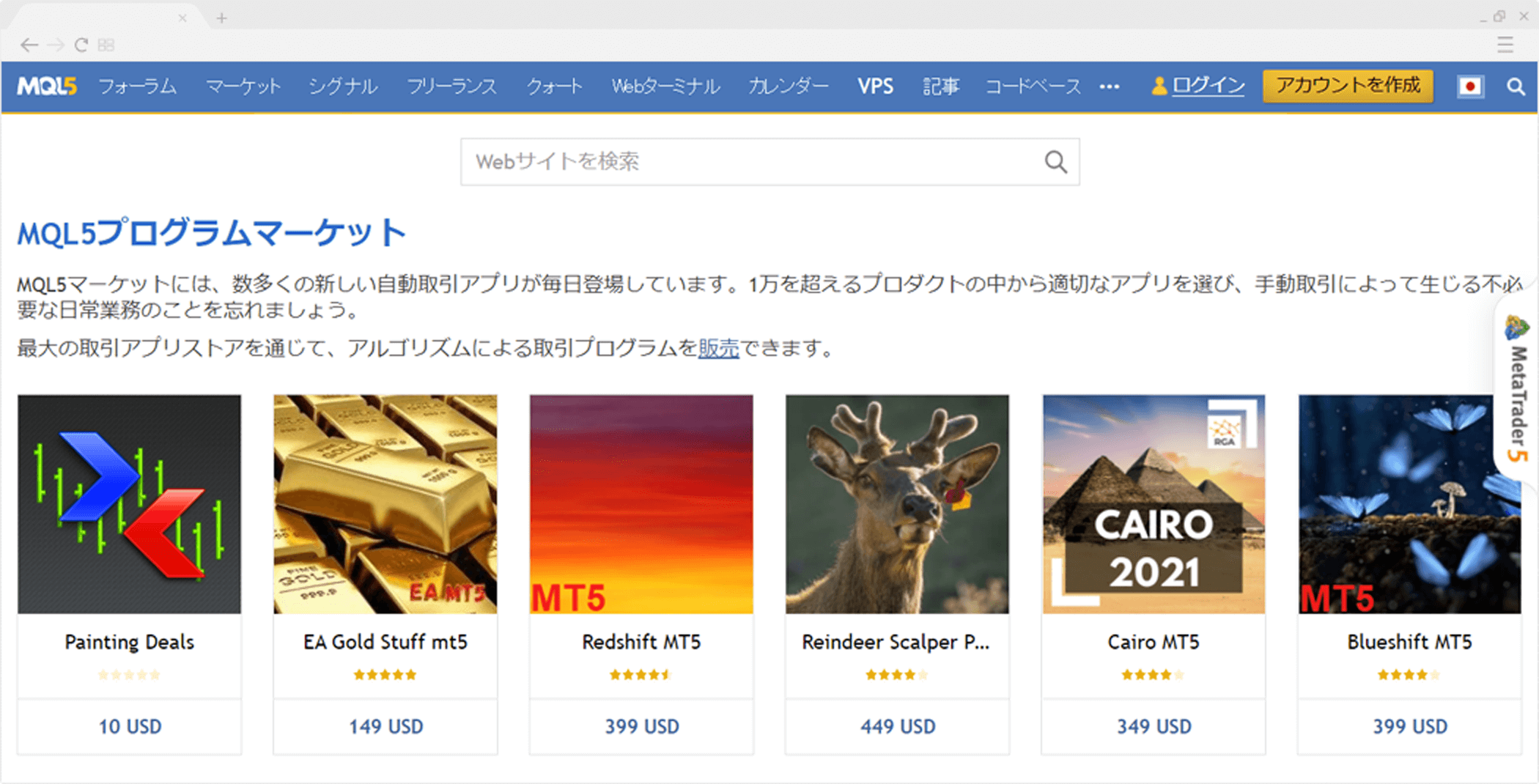
Task: Open the 記事 articles menu item
Action: point(941,86)
